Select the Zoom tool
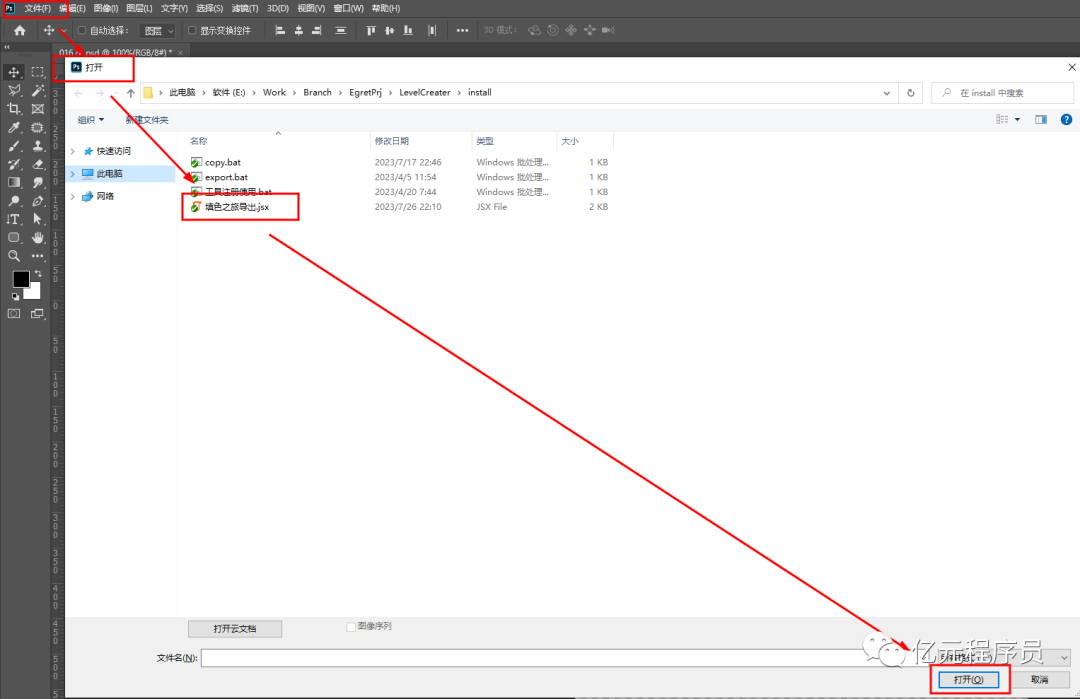 click(x=14, y=256)
